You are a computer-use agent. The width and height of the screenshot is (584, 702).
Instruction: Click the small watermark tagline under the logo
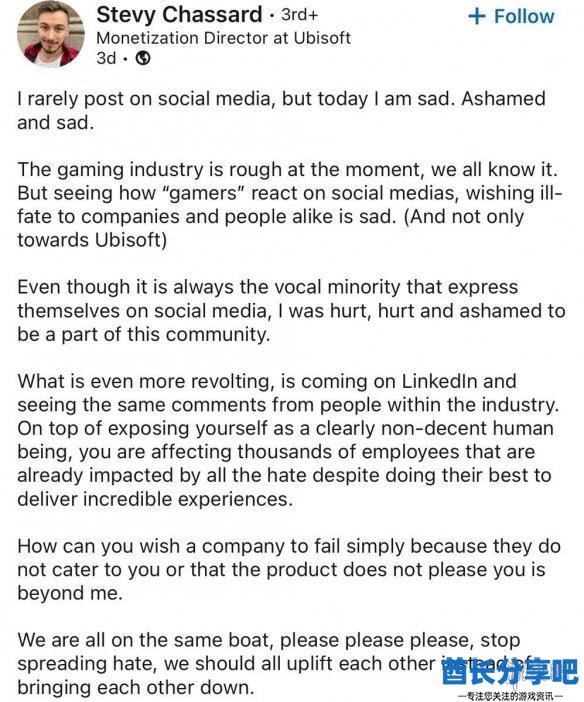point(510,696)
